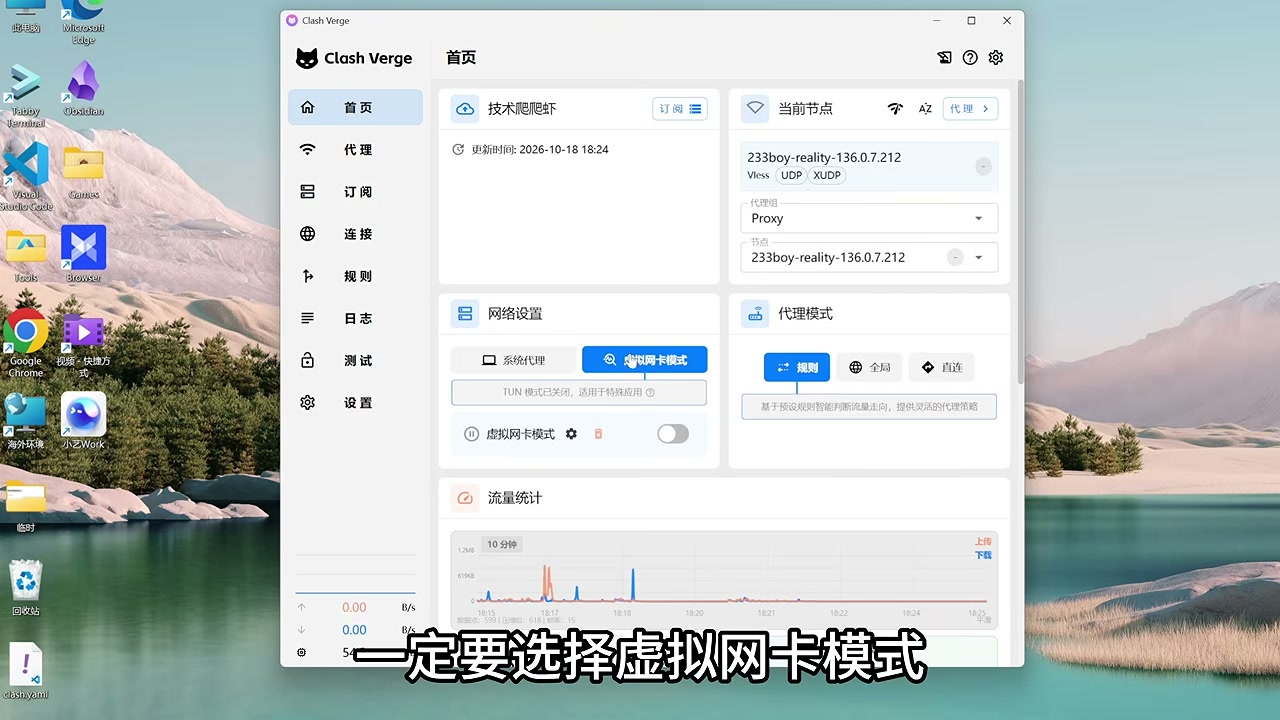Click the 订阅 button in profile card
Screen dimensions: 1280x720
coord(680,108)
